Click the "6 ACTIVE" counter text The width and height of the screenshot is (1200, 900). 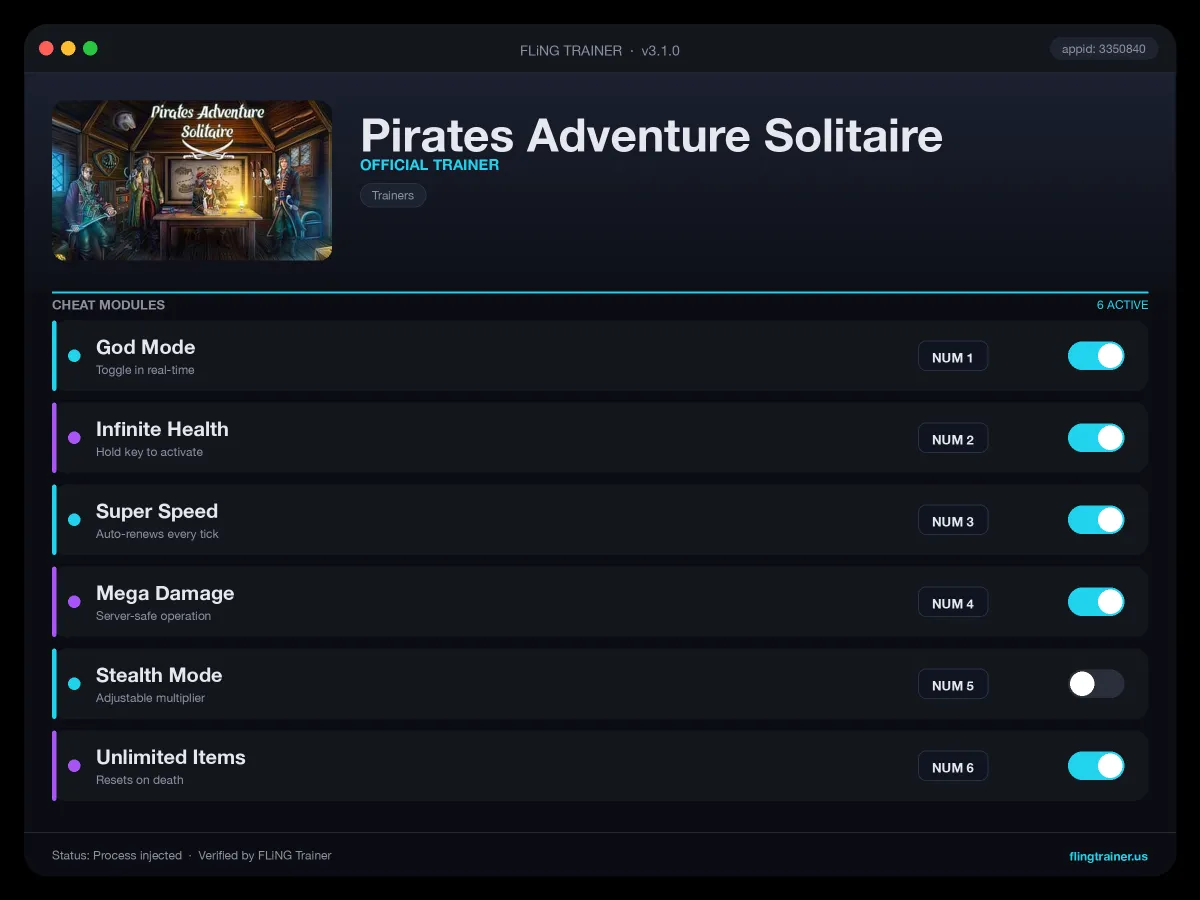pos(1122,305)
